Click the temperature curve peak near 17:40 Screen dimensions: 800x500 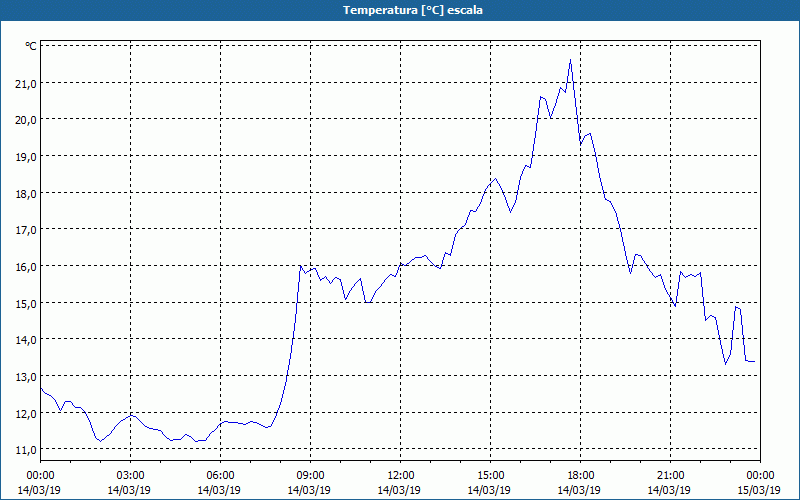(570, 60)
